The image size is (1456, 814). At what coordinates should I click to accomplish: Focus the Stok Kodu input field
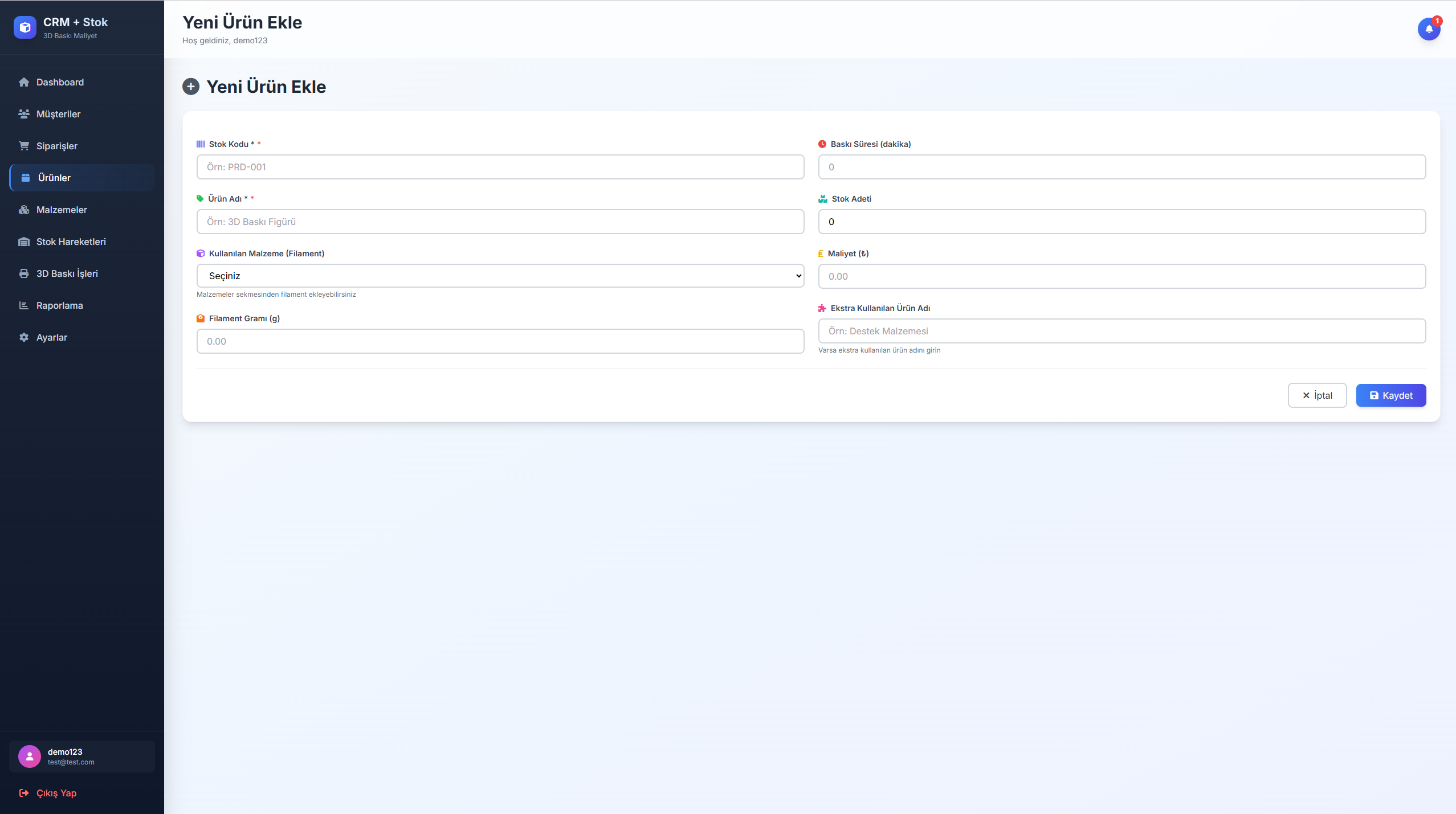[x=500, y=167]
